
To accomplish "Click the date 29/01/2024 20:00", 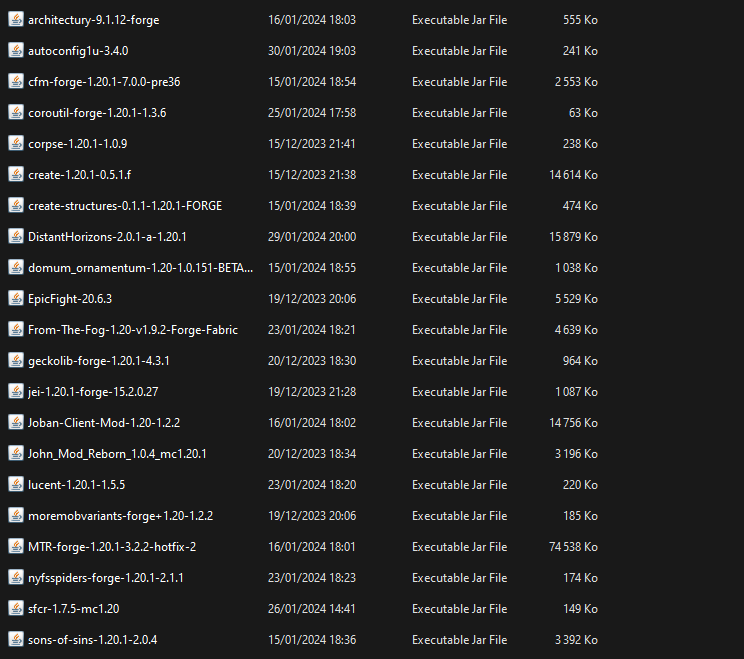I will coord(312,237).
